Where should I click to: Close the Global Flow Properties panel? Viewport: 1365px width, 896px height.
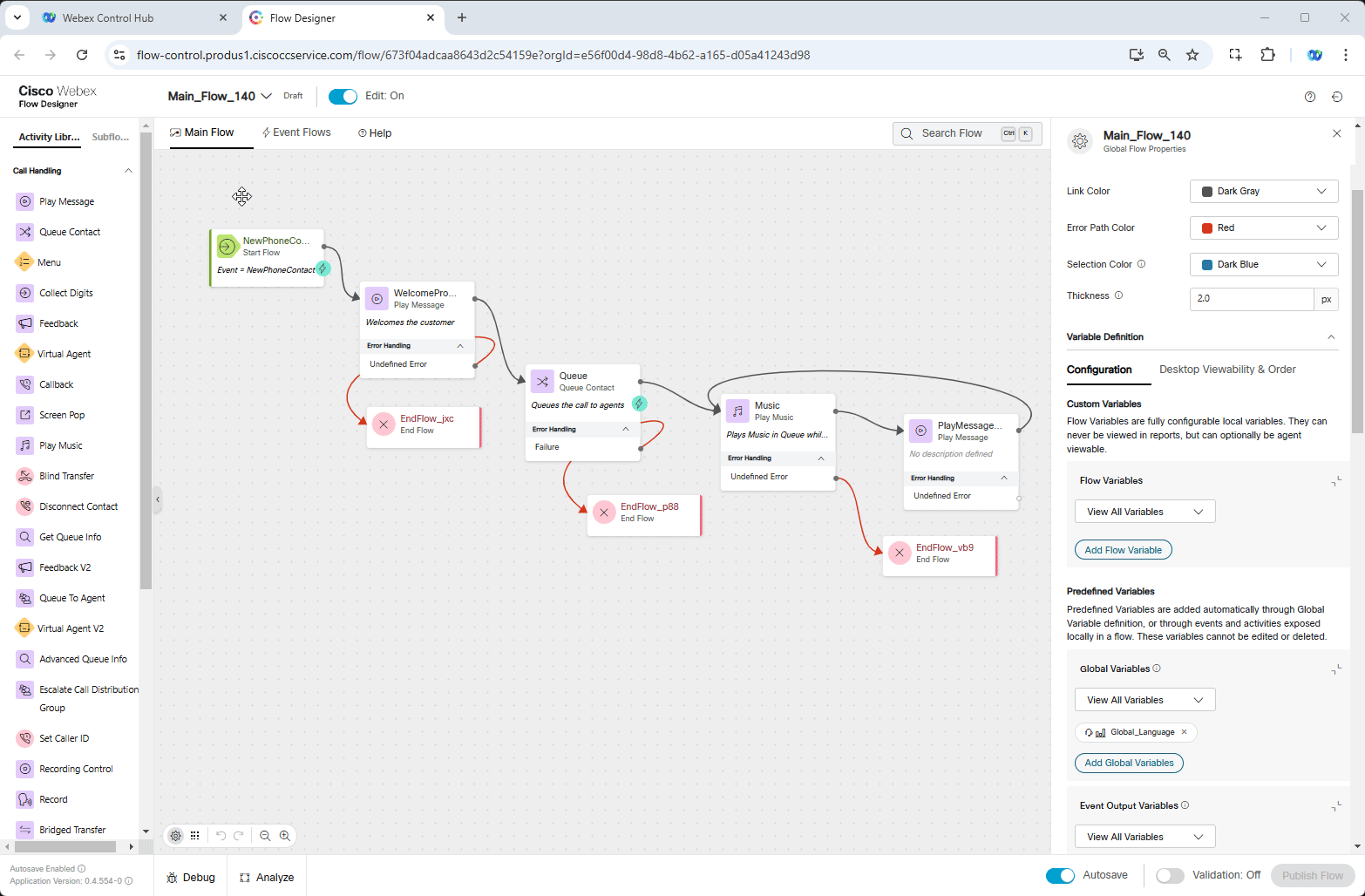click(1337, 133)
